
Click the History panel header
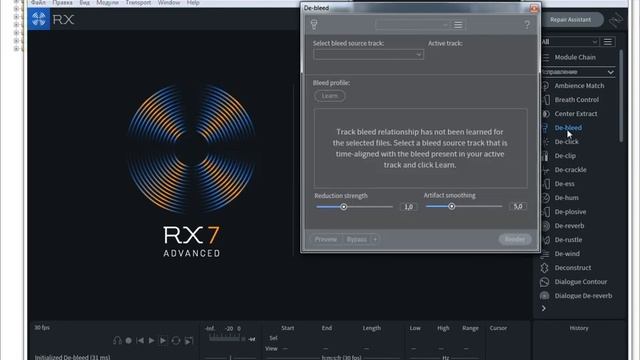tap(579, 328)
